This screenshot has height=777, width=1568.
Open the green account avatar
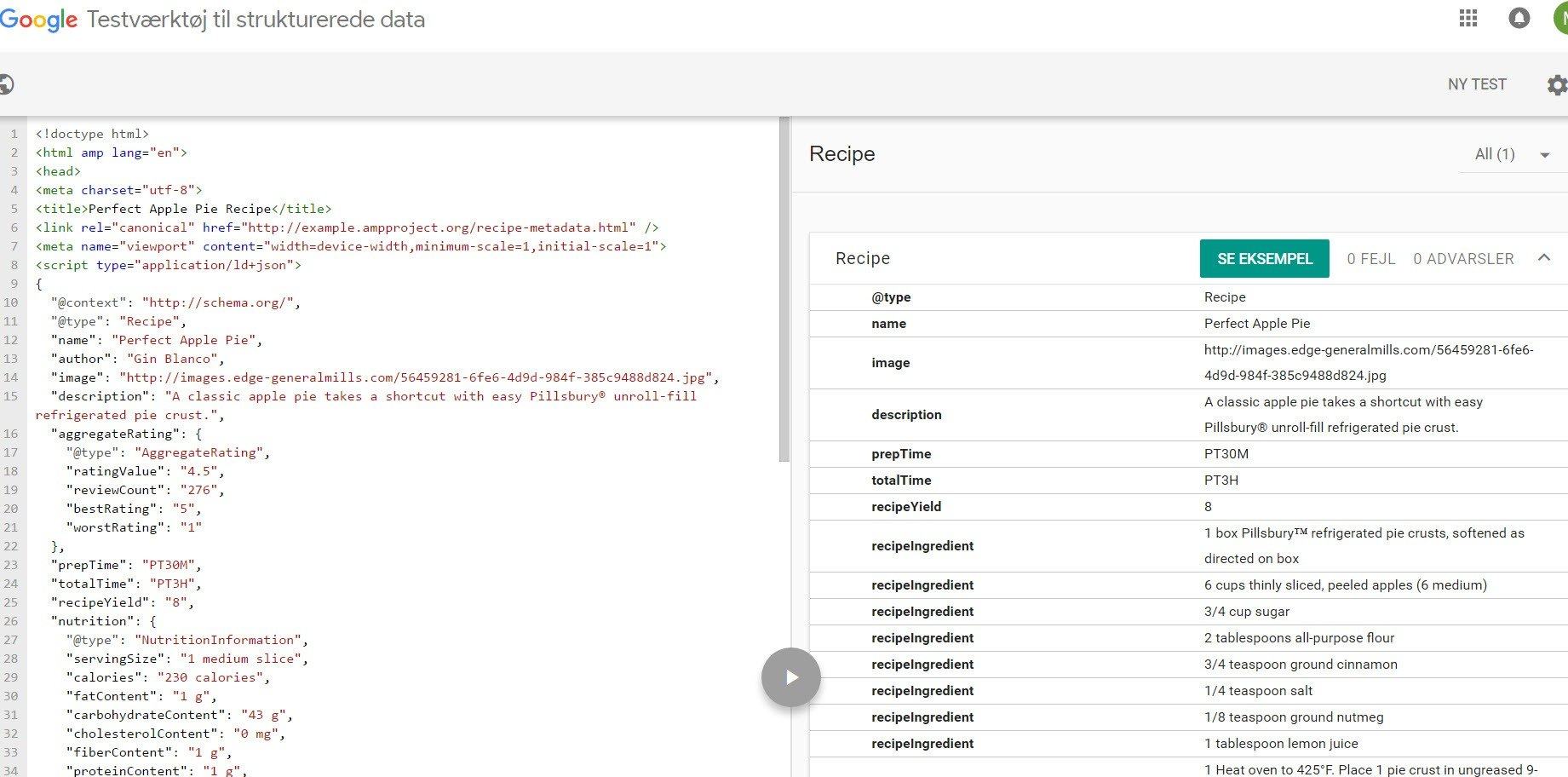pos(1560,18)
